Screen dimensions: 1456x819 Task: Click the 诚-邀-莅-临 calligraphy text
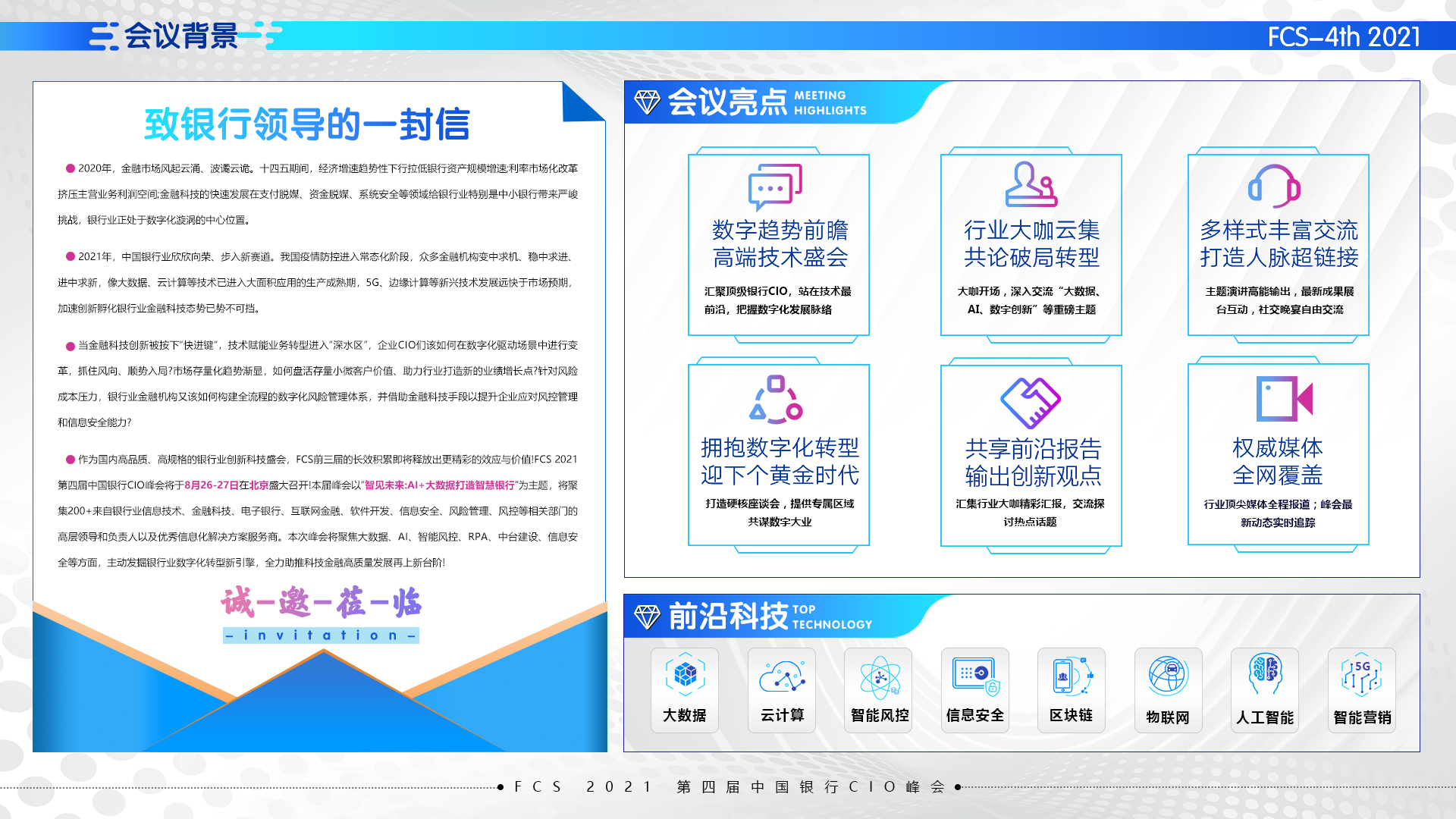[x=322, y=602]
